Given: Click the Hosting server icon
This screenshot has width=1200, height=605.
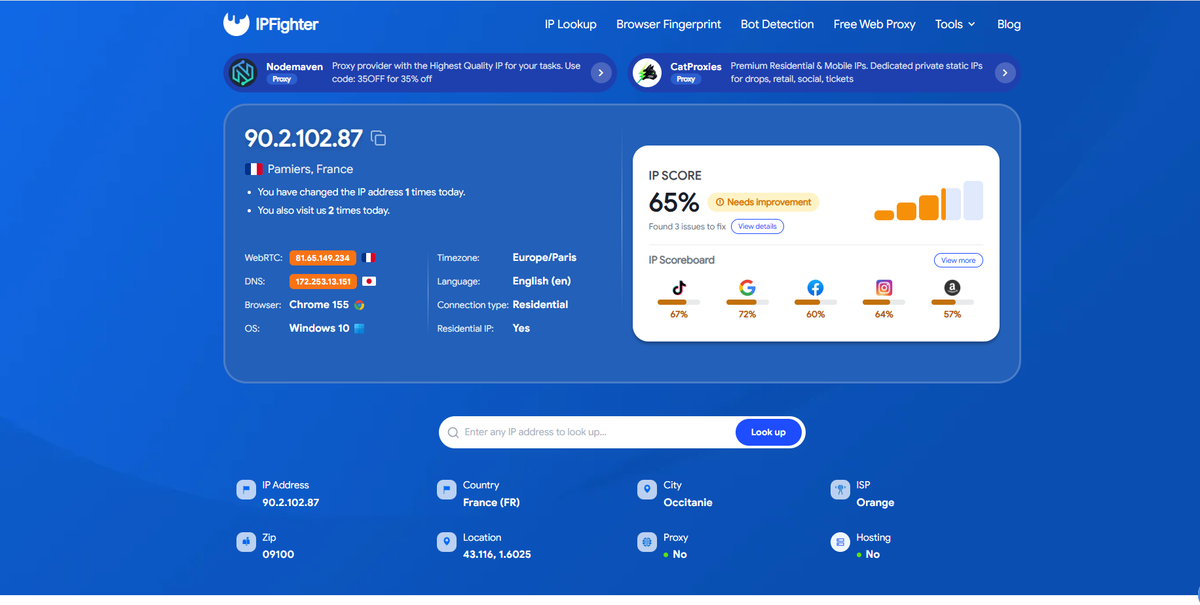Looking at the screenshot, I should tap(839, 542).
